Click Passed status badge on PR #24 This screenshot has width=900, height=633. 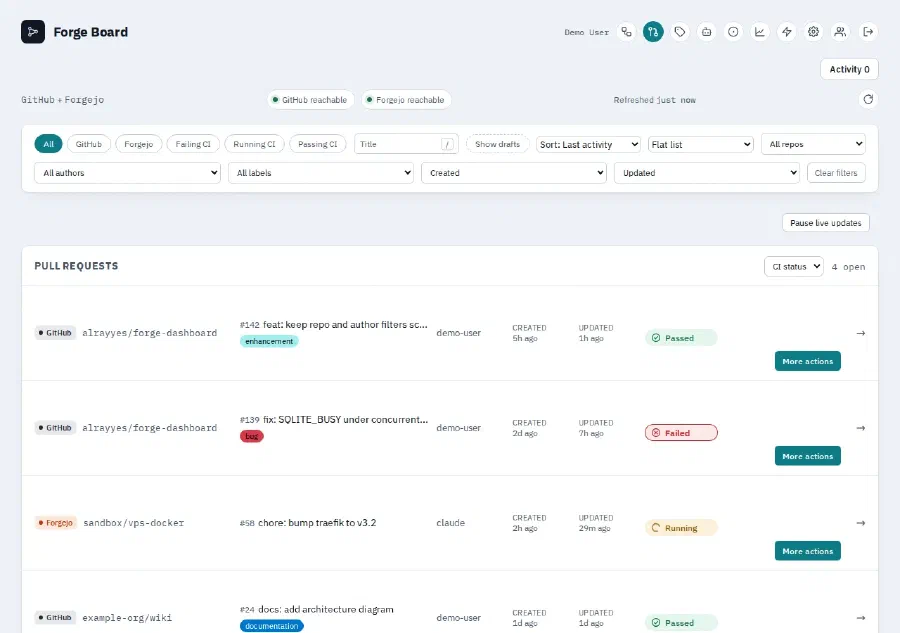pos(681,623)
